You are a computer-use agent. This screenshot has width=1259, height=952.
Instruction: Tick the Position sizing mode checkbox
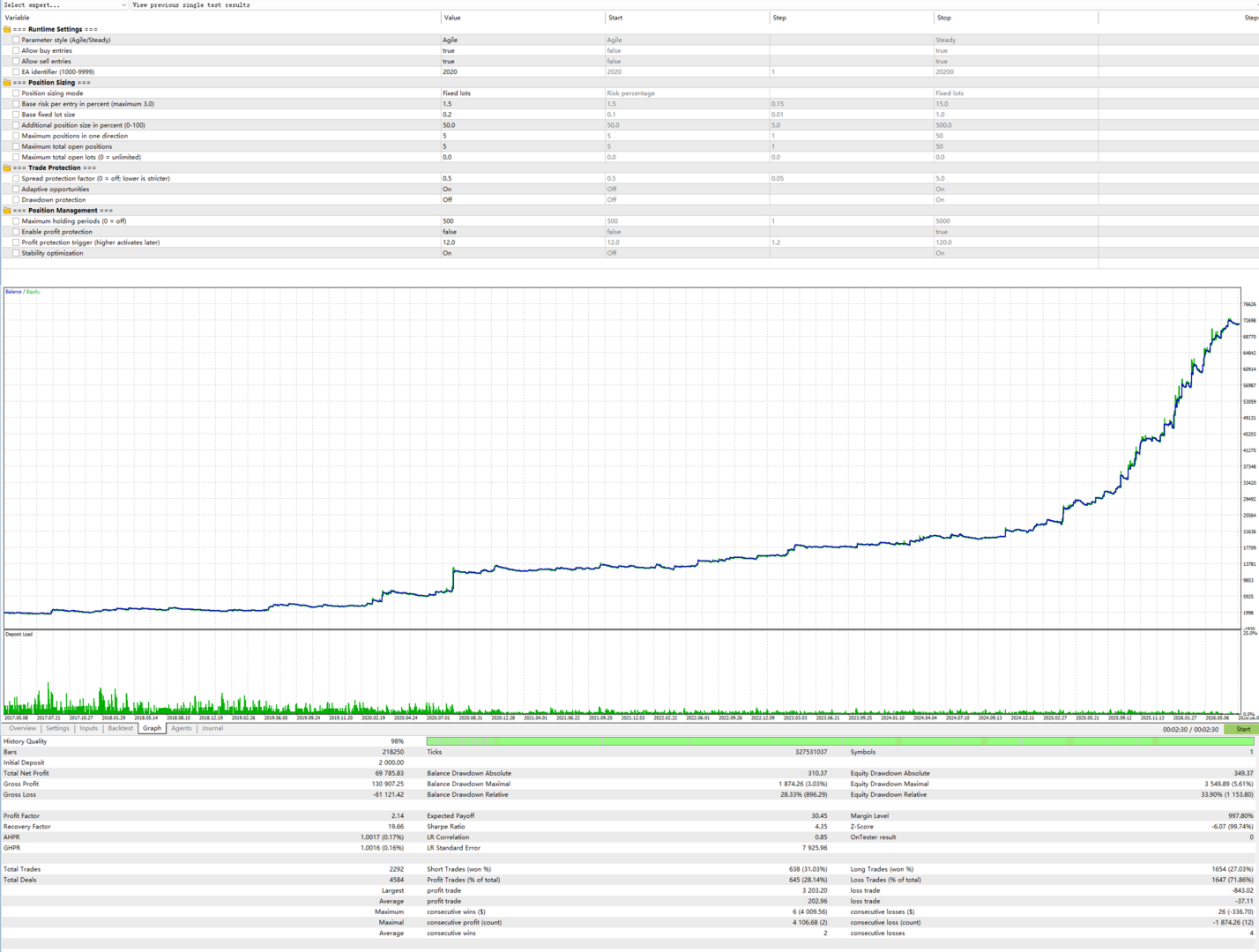(x=16, y=93)
